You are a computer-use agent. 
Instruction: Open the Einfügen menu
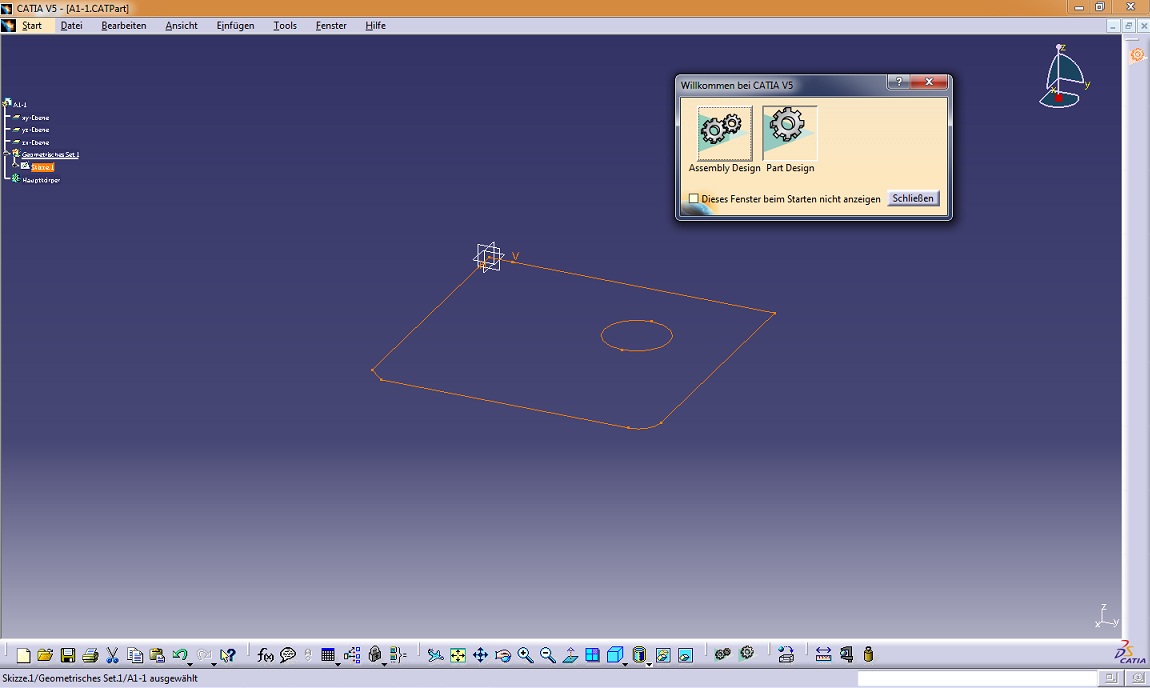tap(235, 26)
